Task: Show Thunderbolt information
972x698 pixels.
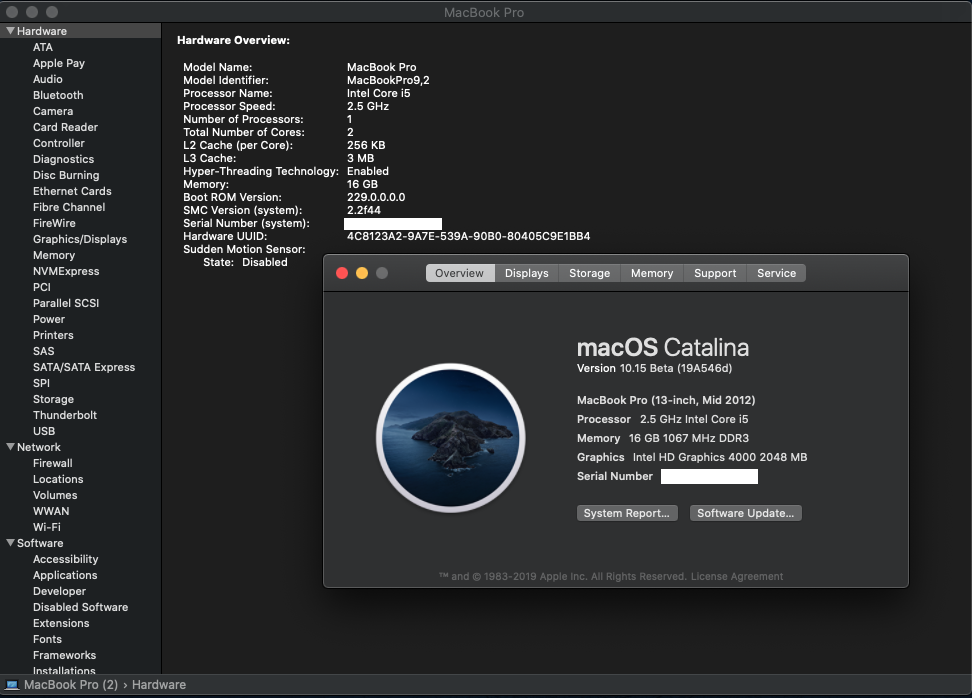Action: 65,415
